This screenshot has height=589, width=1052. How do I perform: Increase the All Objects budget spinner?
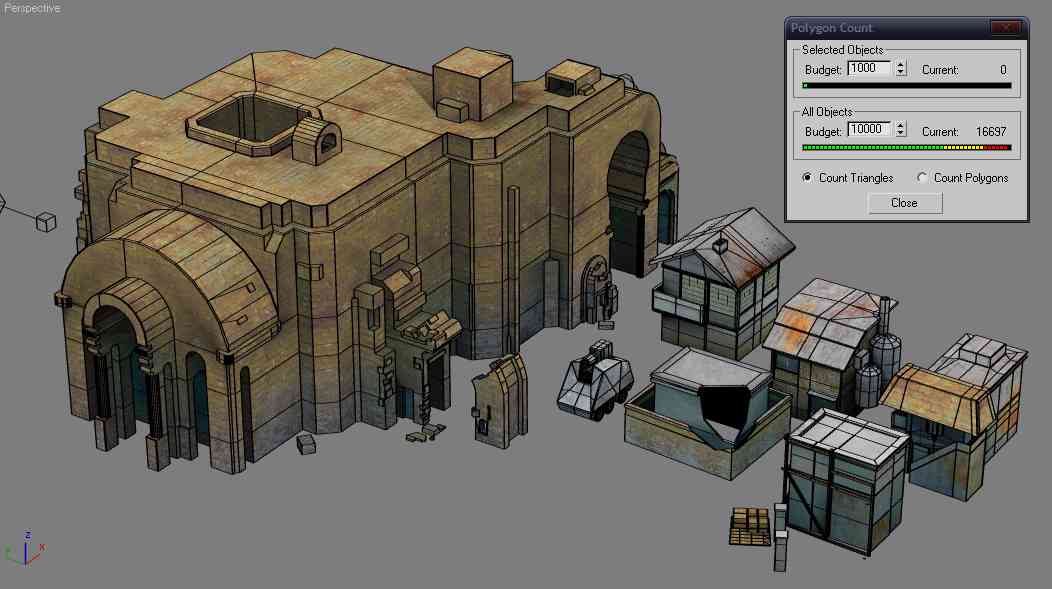coord(901,125)
